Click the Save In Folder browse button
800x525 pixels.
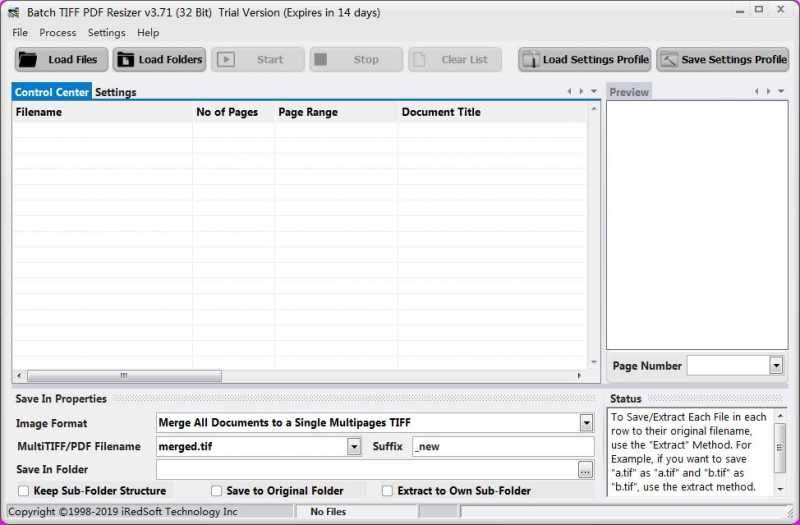tap(585, 469)
